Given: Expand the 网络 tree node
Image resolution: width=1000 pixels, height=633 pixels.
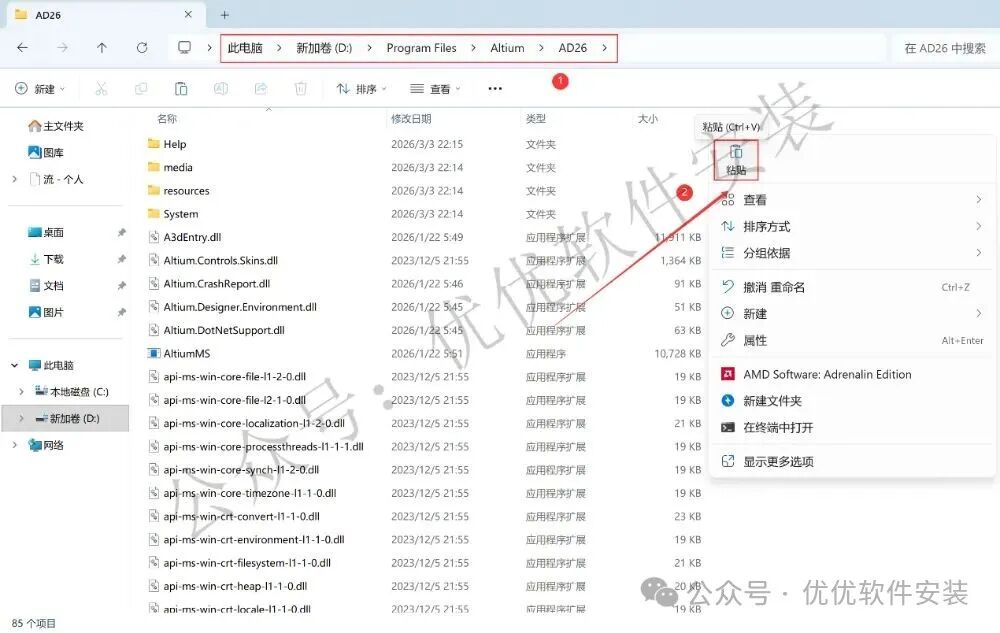Looking at the screenshot, I should [15, 445].
